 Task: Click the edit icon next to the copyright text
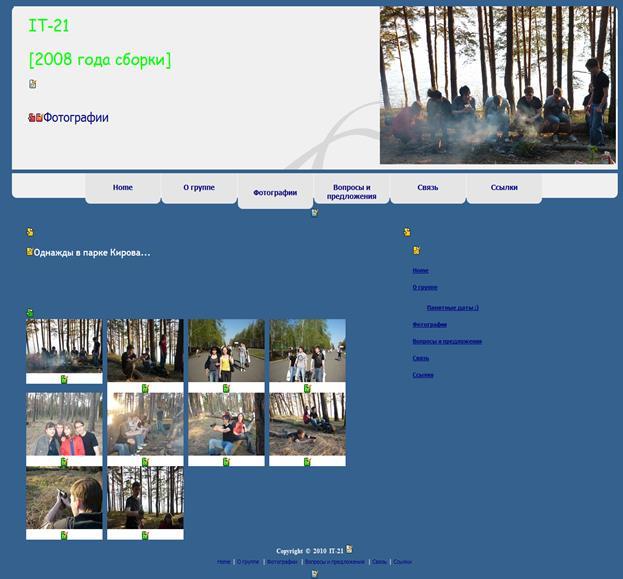349,549
